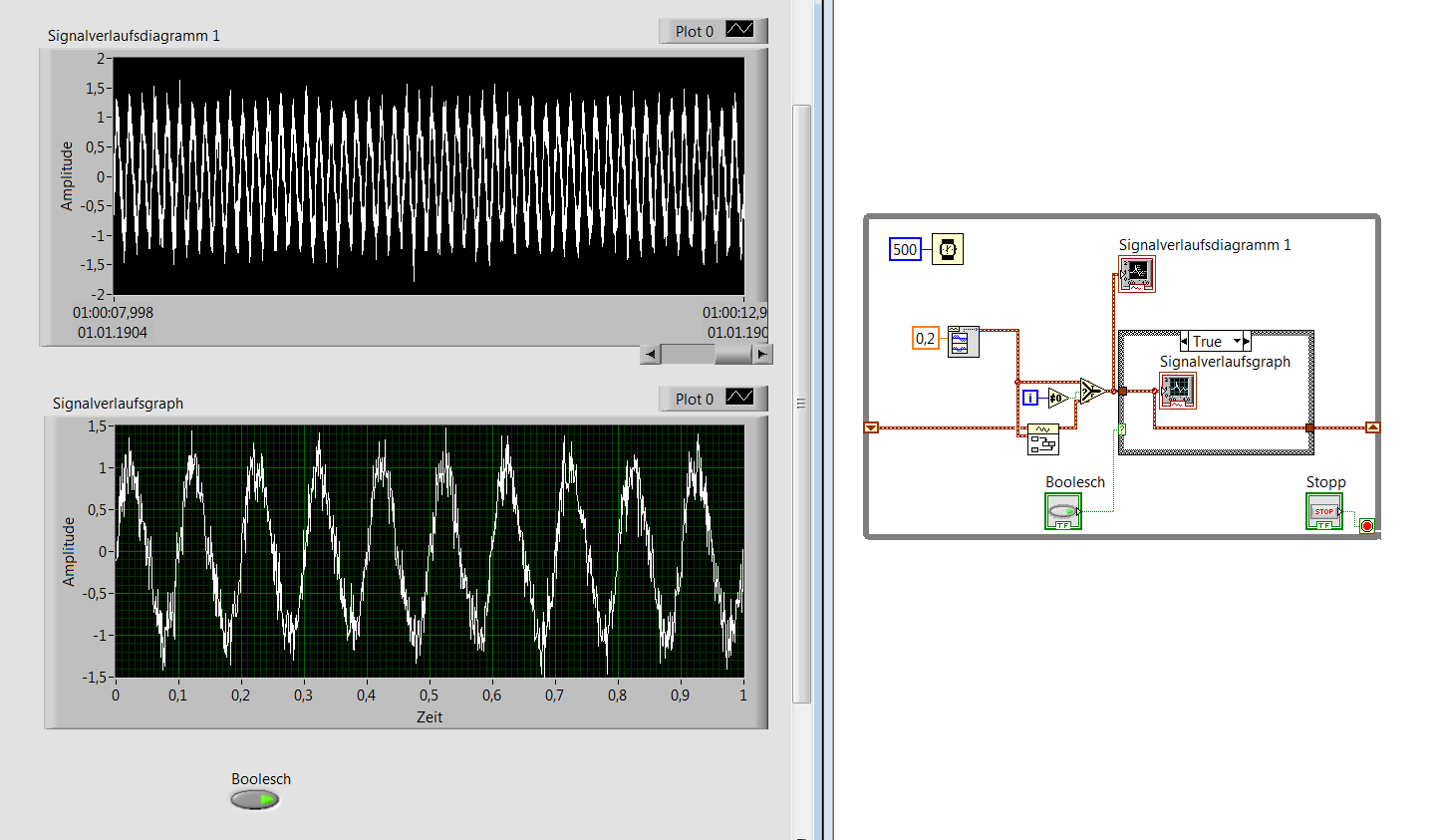Image resolution: width=1439 pixels, height=840 pixels.
Task: Click the right arrow of chart scrollbar
Action: coord(762,354)
